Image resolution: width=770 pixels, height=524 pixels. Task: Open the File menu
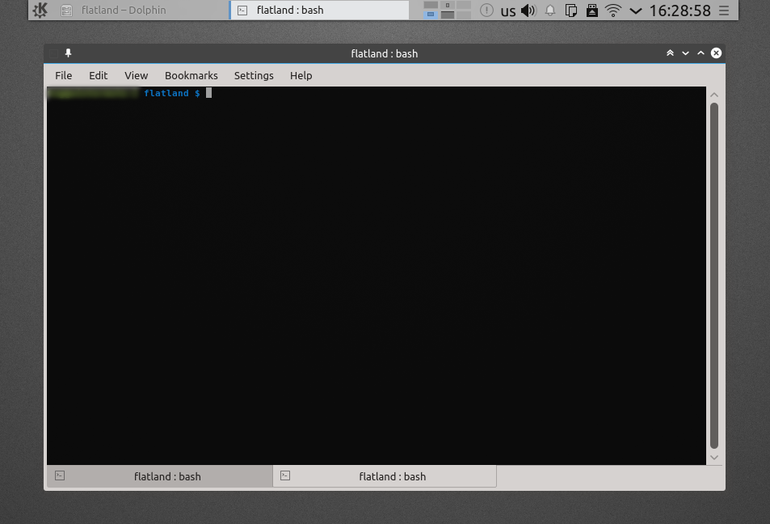[63, 76]
